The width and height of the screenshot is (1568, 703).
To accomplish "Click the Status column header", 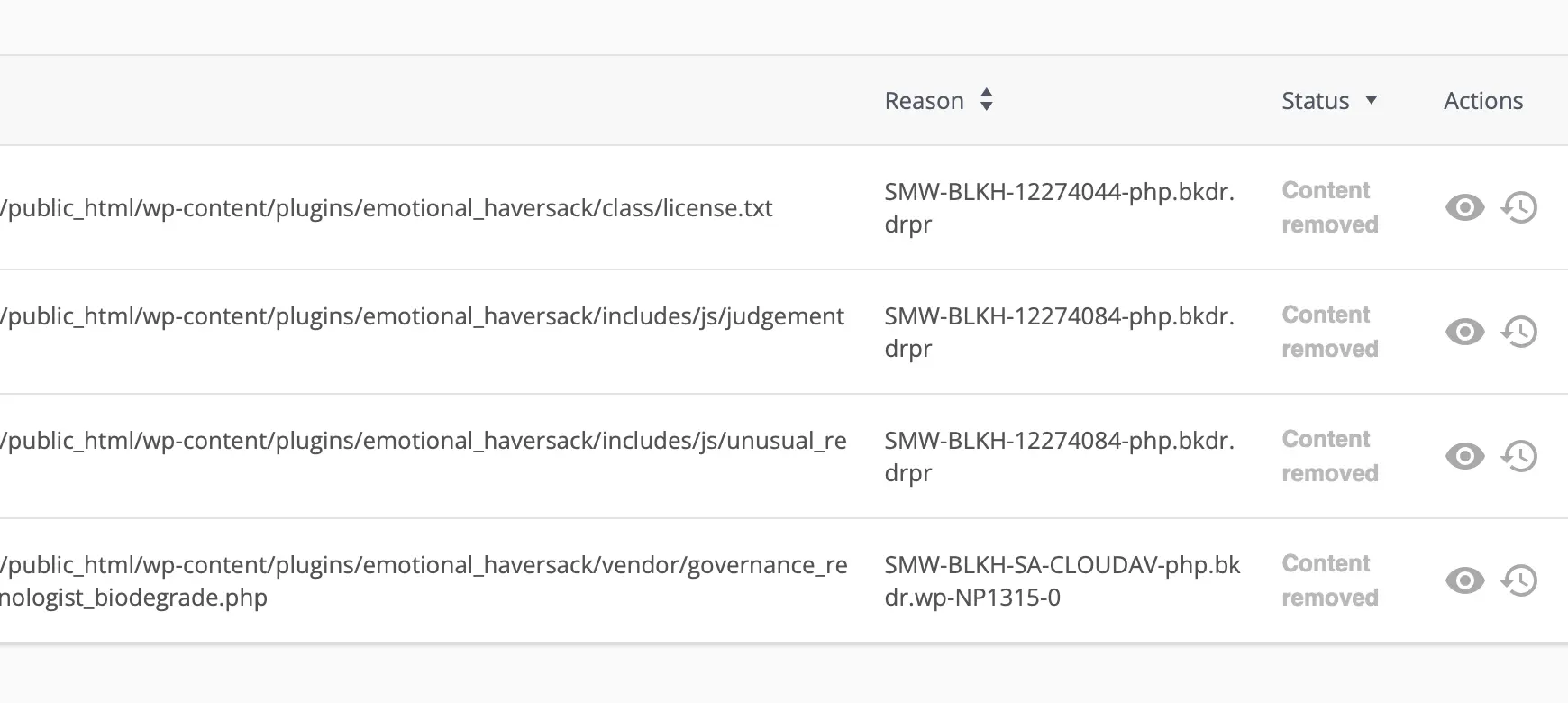I will (1315, 101).
